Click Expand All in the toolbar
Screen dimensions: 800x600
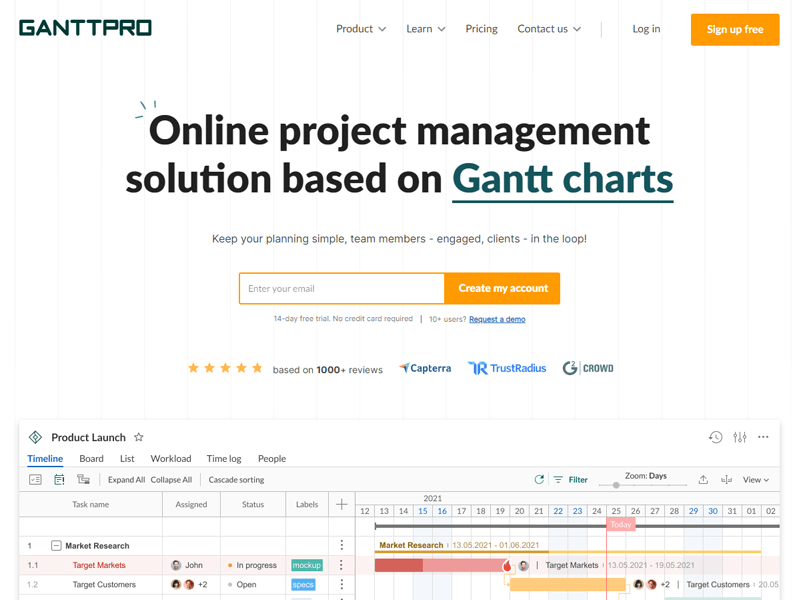point(127,480)
